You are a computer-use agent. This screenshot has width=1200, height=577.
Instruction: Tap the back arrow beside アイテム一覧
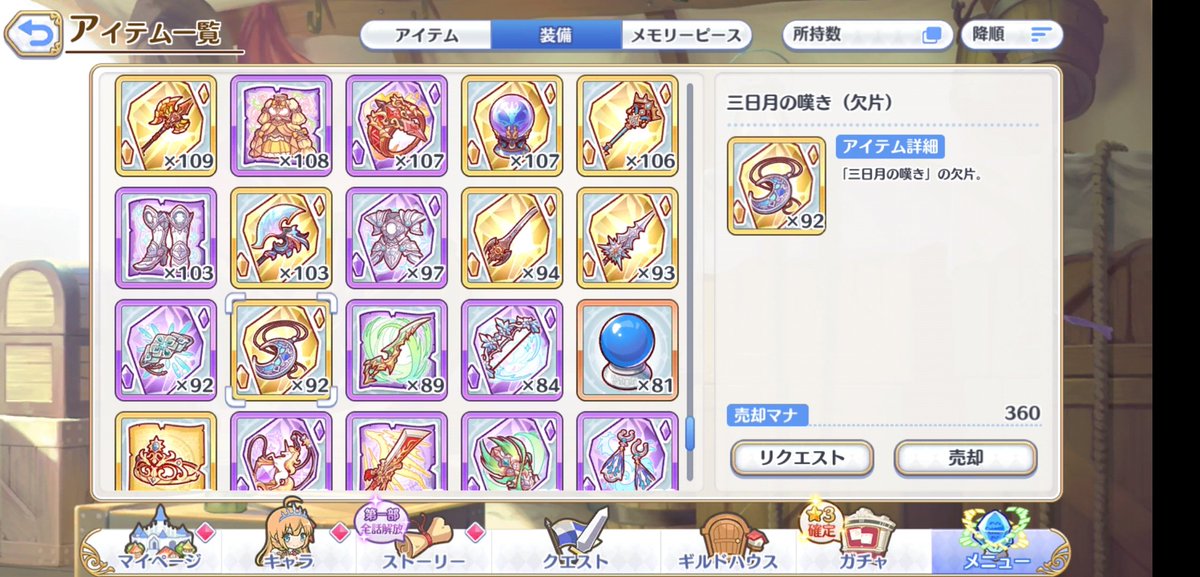coord(32,33)
